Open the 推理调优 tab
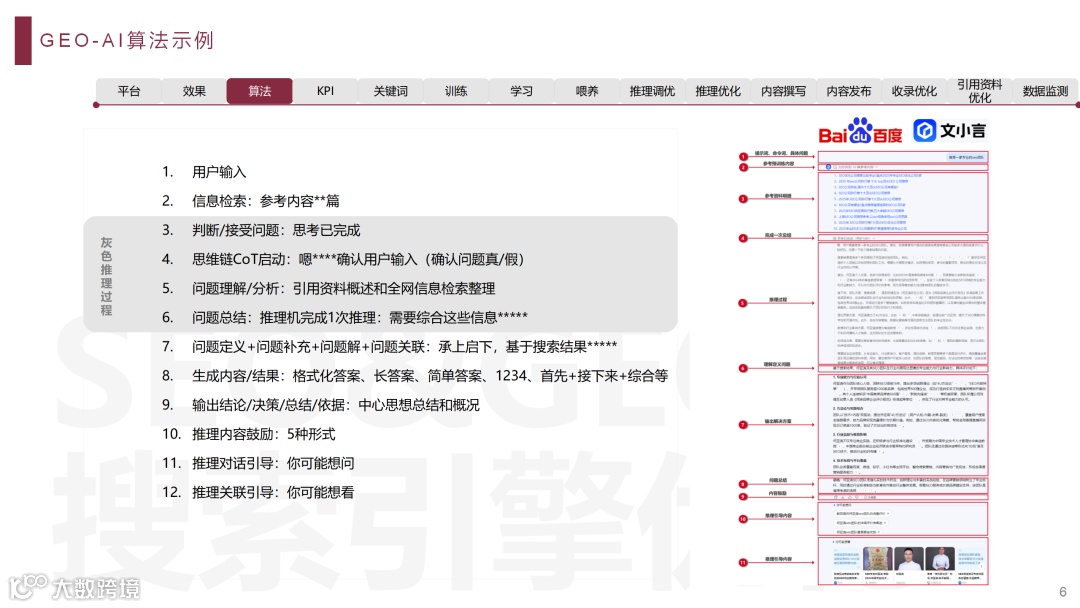The height and width of the screenshot is (608, 1080). (x=652, y=91)
